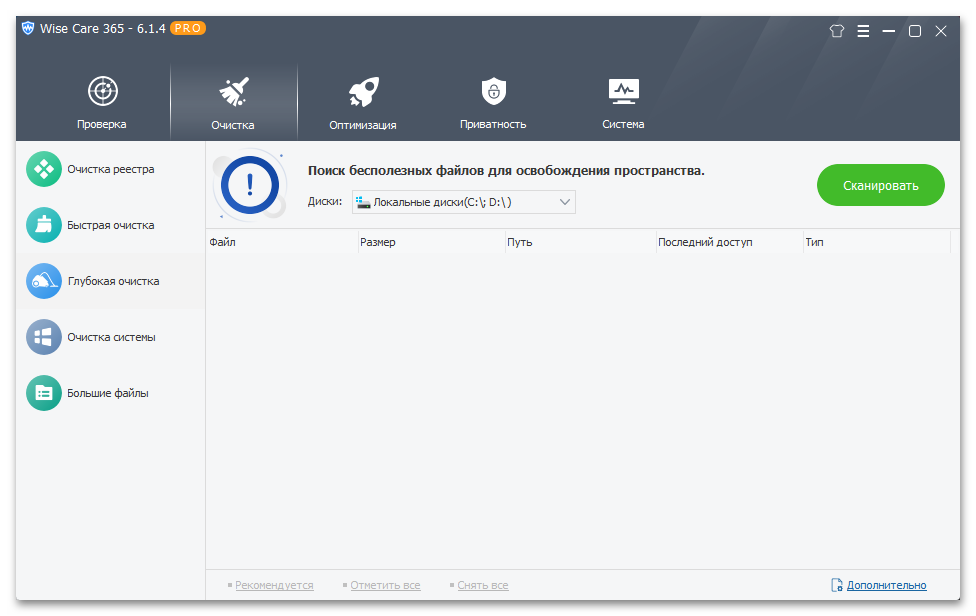Select the Очистка broom icon

[x=233, y=91]
